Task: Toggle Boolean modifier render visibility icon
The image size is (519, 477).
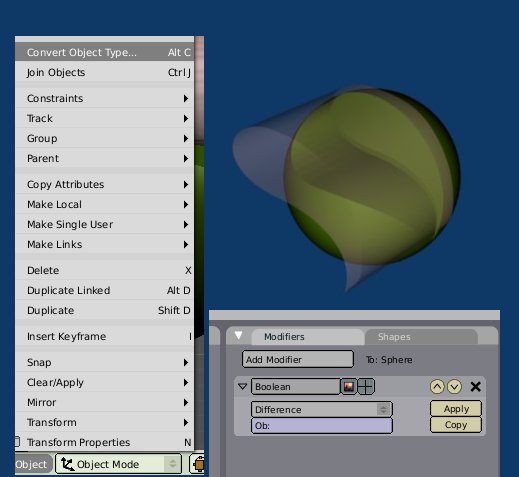Action: click(x=349, y=387)
